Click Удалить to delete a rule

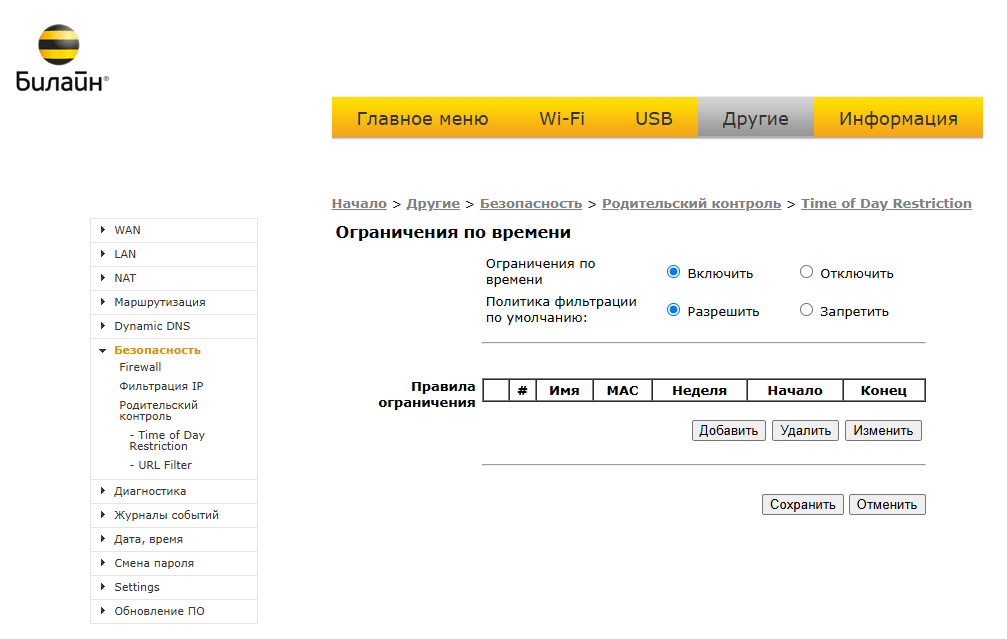(805, 431)
